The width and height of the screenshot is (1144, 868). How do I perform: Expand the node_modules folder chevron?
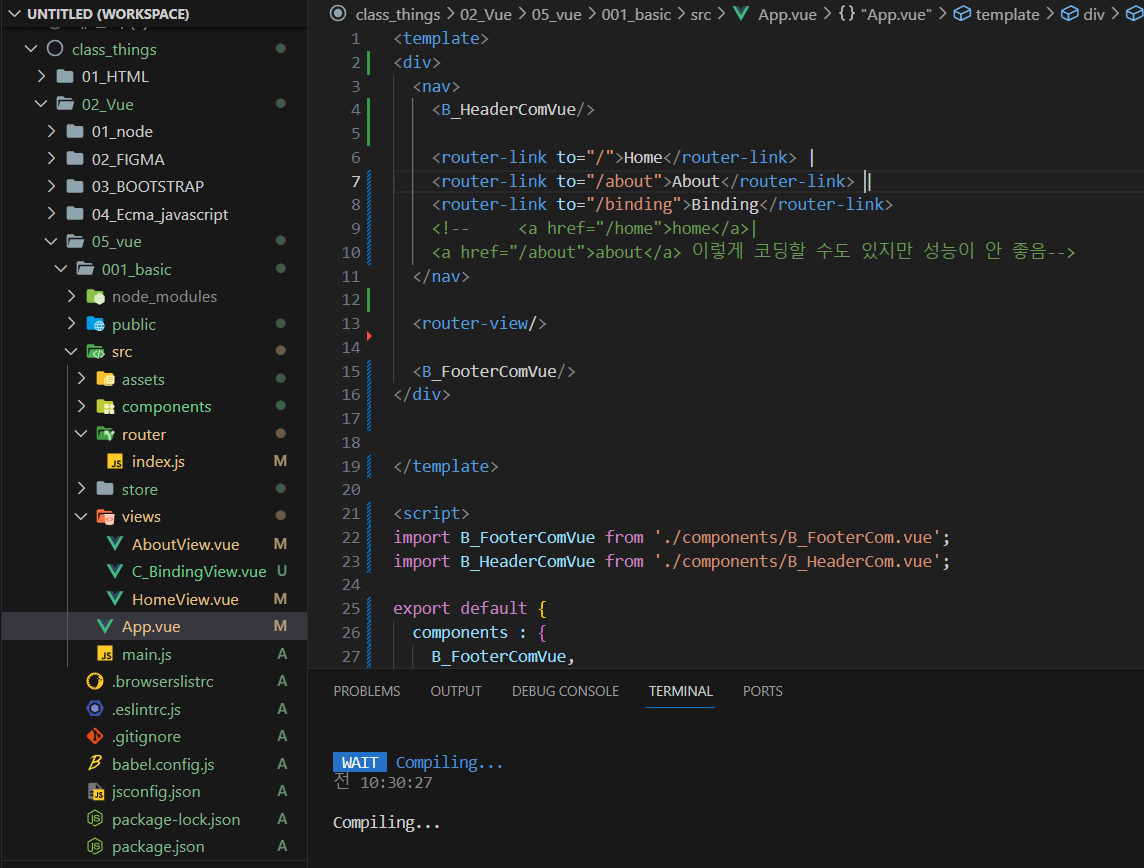[72, 296]
